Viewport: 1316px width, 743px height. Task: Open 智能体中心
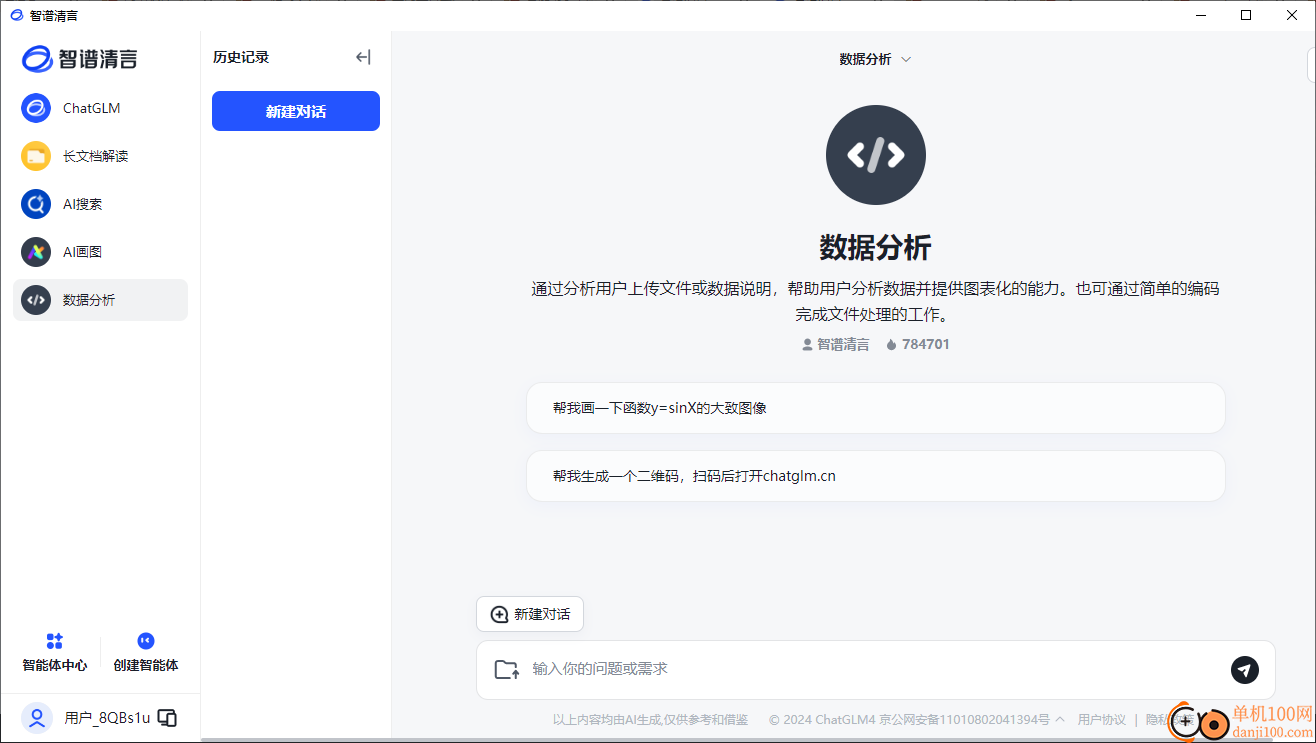(55, 652)
